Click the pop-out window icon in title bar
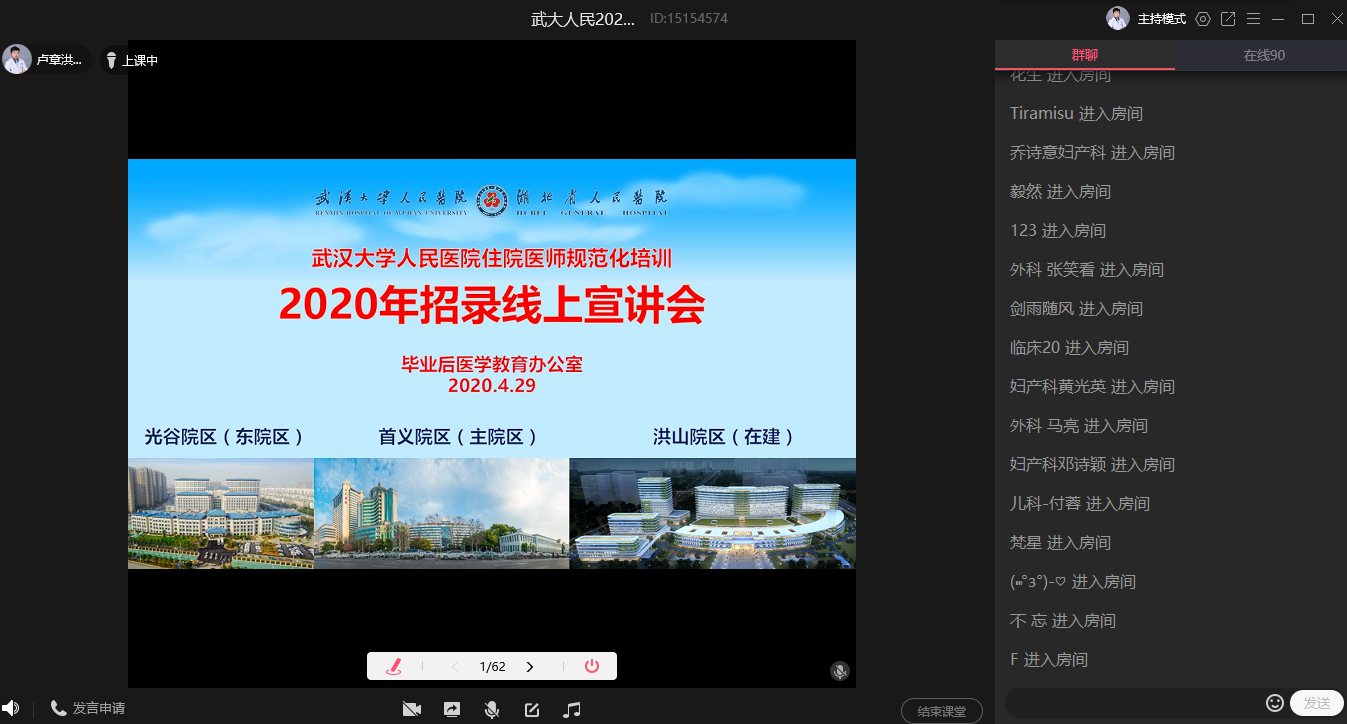This screenshot has height=724, width=1347. point(1228,19)
